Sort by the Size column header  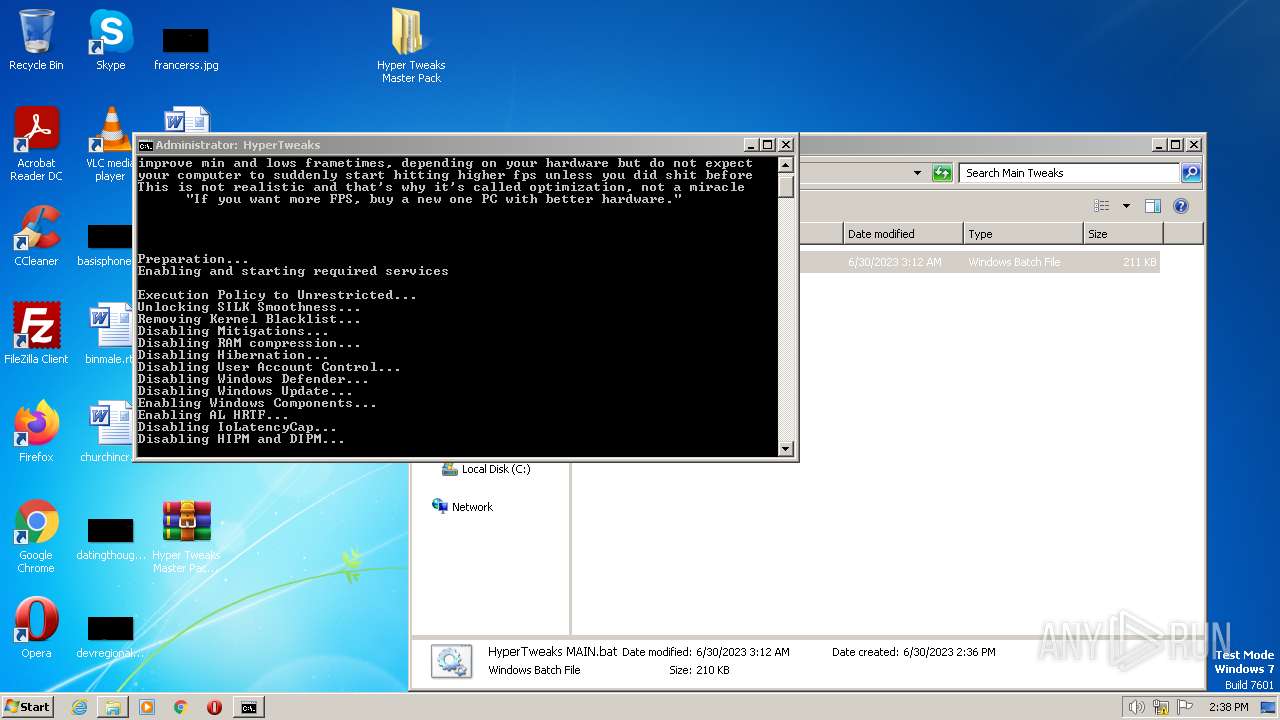1124,234
